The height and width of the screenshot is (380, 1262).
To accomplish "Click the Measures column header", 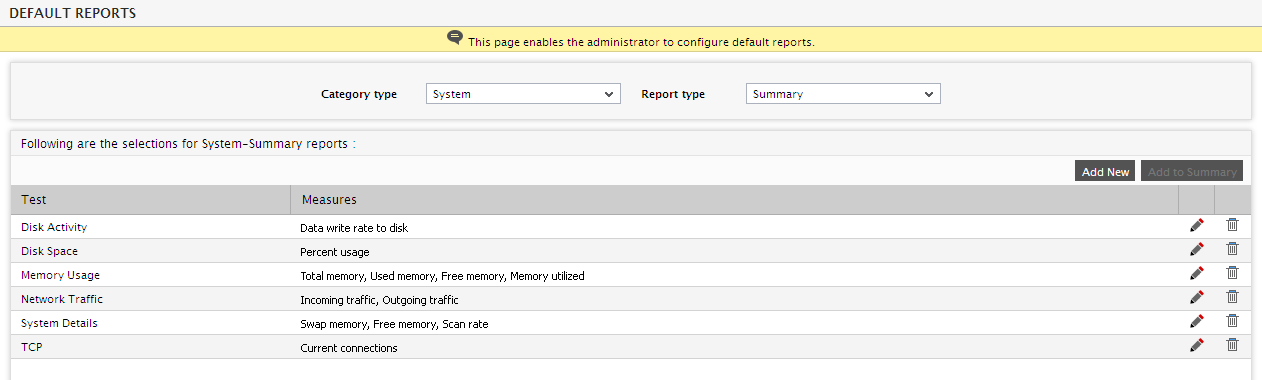I will [735, 200].
